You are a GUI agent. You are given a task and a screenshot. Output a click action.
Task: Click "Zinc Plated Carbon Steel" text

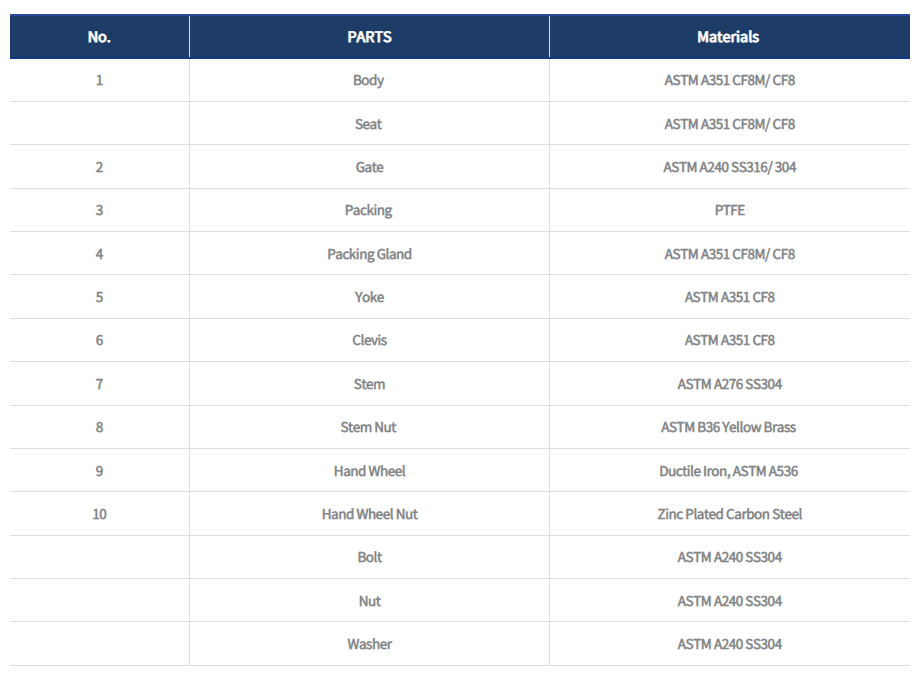(729, 514)
